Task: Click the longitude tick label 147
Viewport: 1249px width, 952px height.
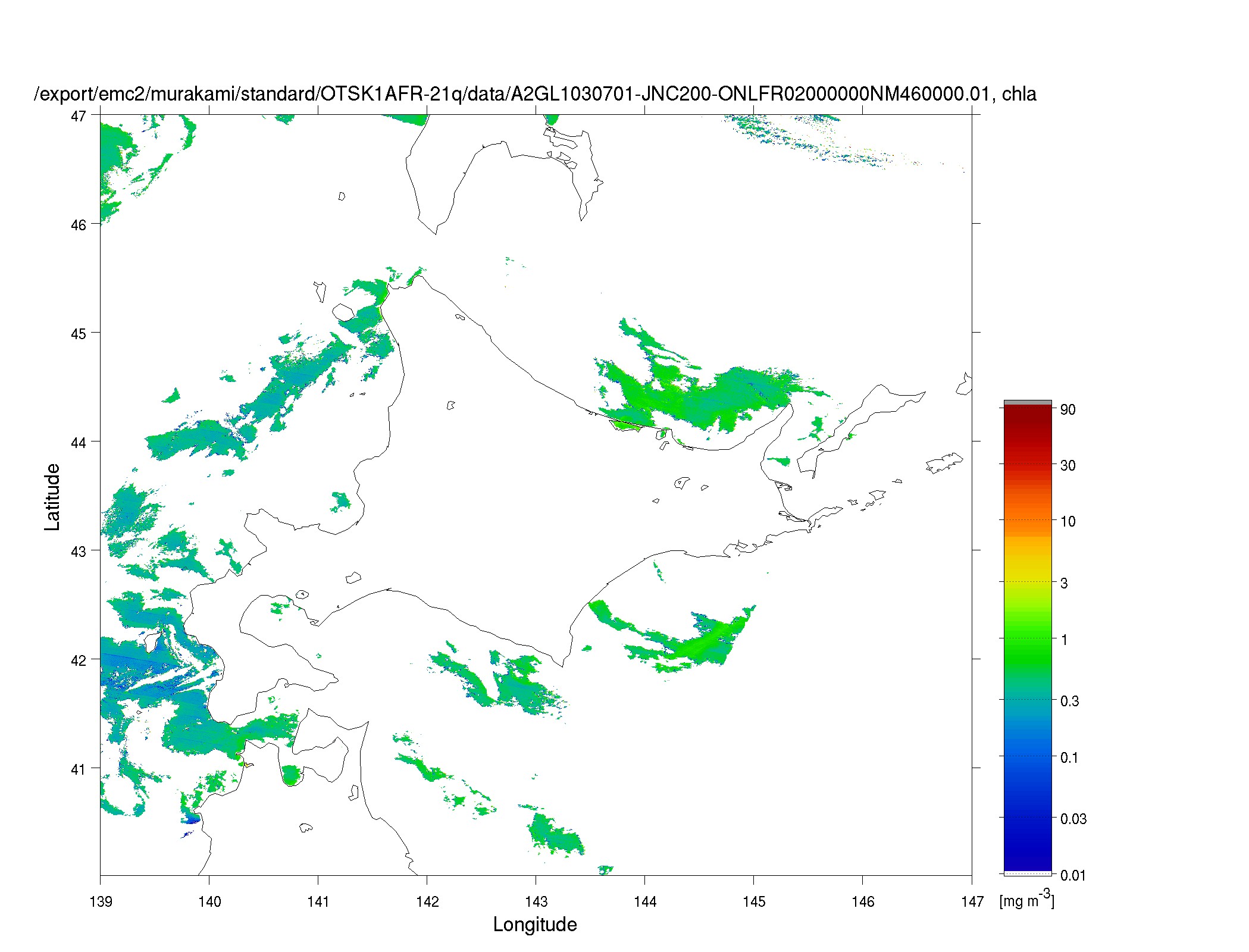Action: [x=972, y=901]
